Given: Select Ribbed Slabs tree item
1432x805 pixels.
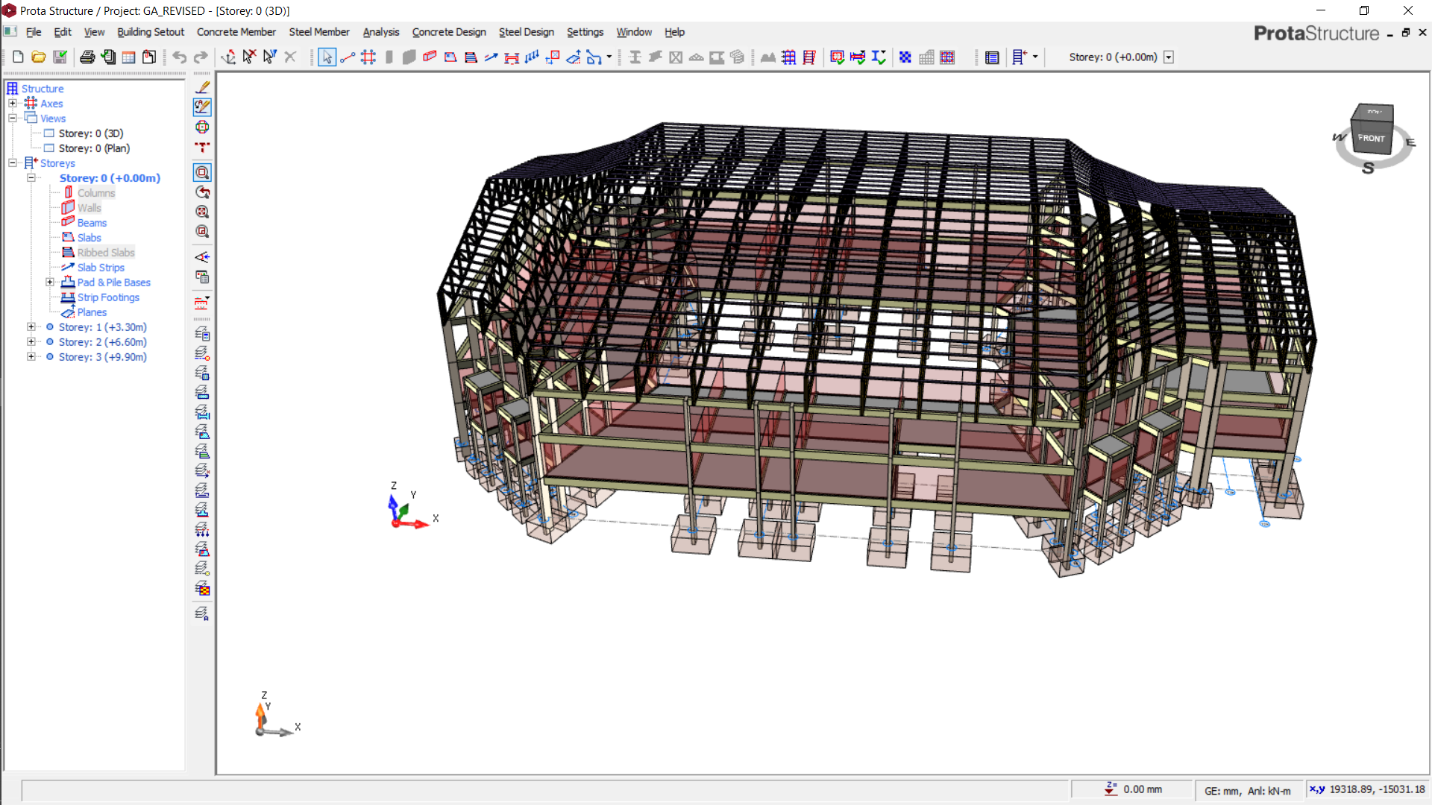Looking at the screenshot, I should coord(106,253).
